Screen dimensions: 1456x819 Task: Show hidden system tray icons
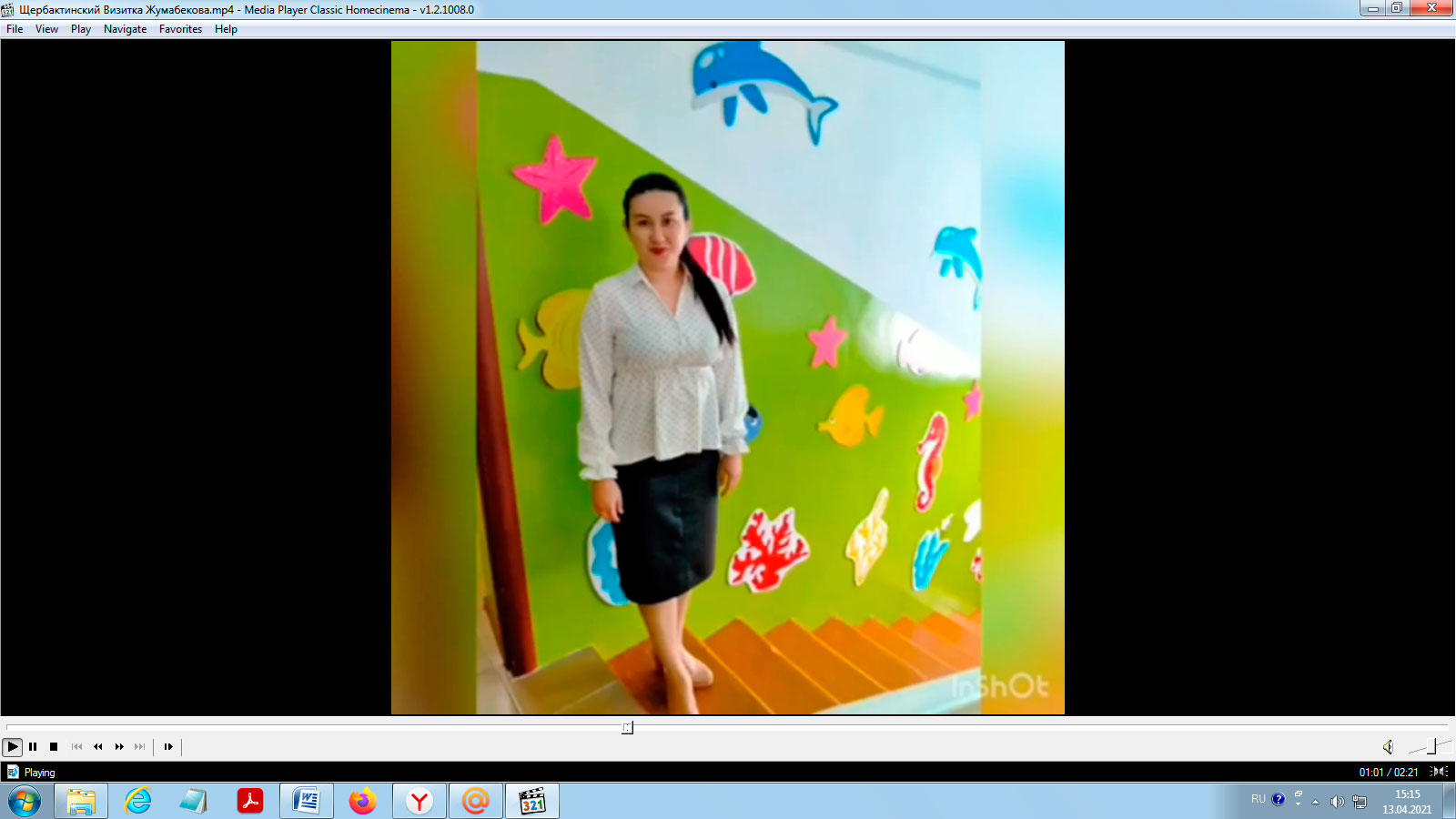(x=1315, y=802)
